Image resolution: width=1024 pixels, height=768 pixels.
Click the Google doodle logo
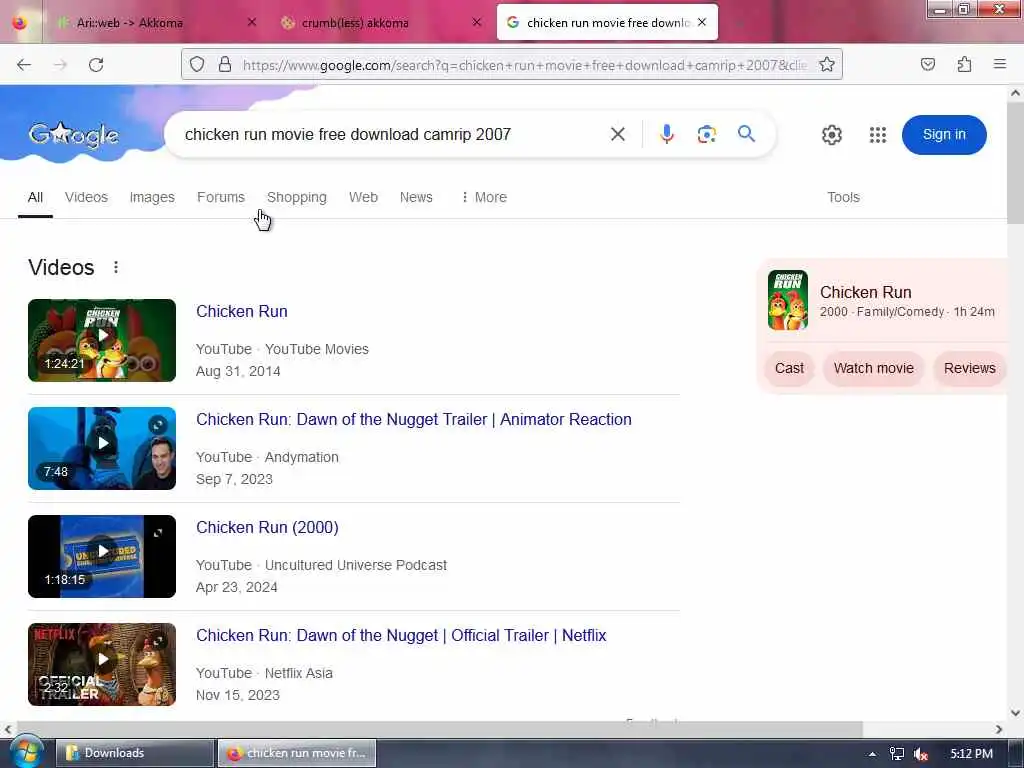(73, 135)
